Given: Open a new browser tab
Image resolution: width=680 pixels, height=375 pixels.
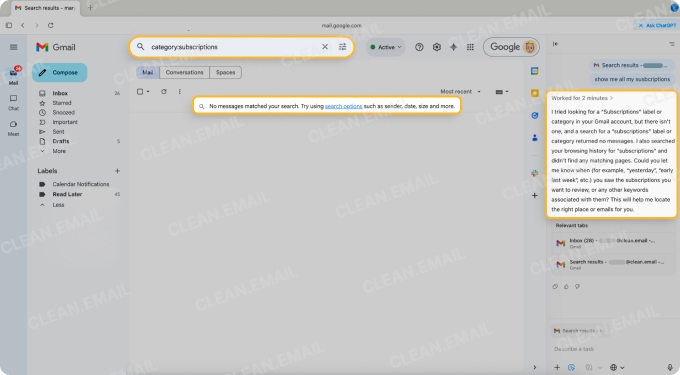Looking at the screenshot, I should 90,8.
